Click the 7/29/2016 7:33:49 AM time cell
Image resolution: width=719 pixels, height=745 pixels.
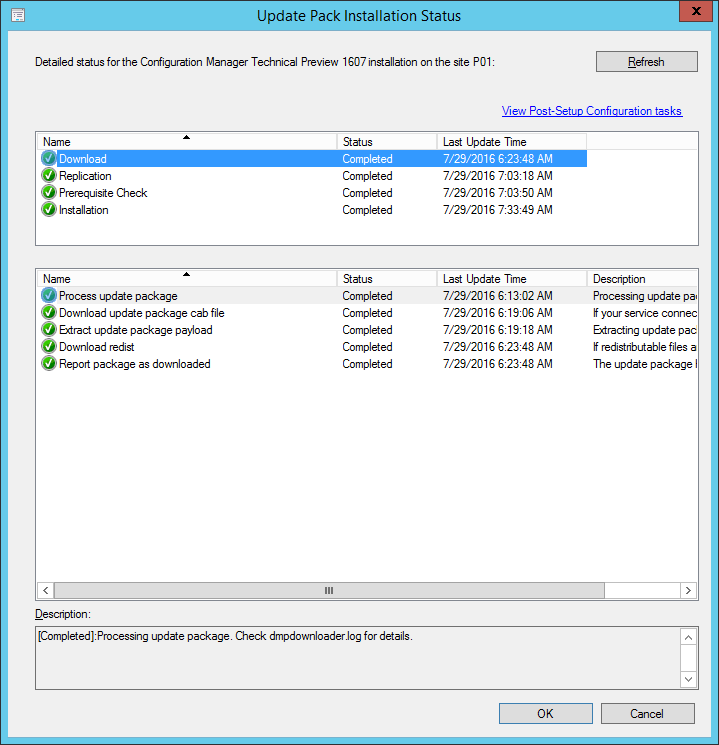coord(498,210)
